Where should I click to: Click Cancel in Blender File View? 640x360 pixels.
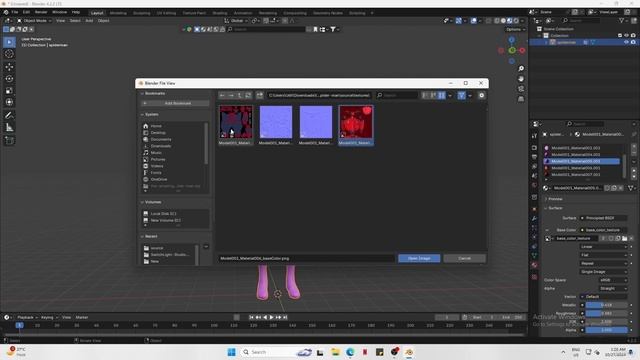tap(464, 258)
